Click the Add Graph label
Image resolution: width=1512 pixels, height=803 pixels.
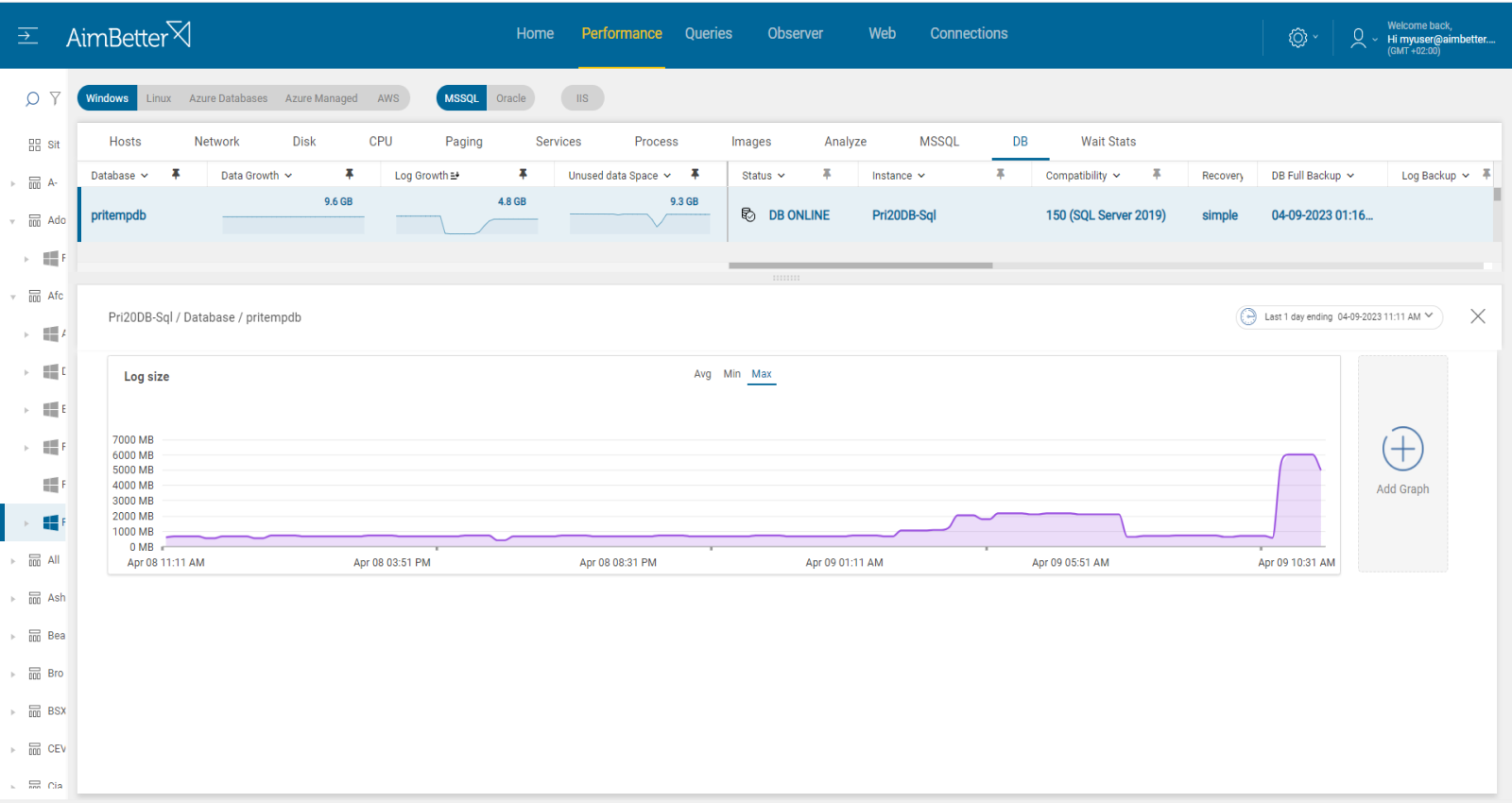pos(1402,489)
